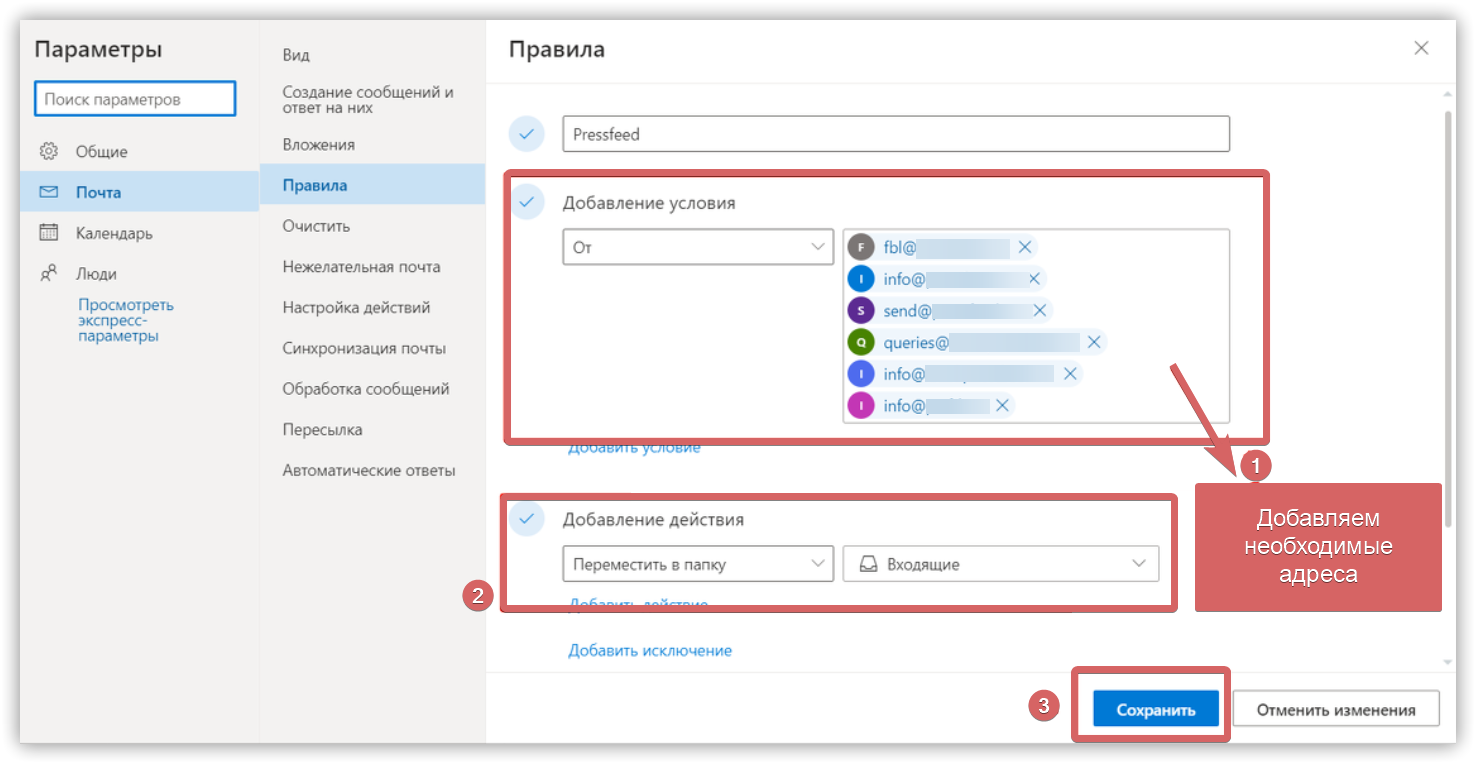Save the rule with Сохранить
Viewport: 1476px width, 764px height.
tap(1156, 709)
